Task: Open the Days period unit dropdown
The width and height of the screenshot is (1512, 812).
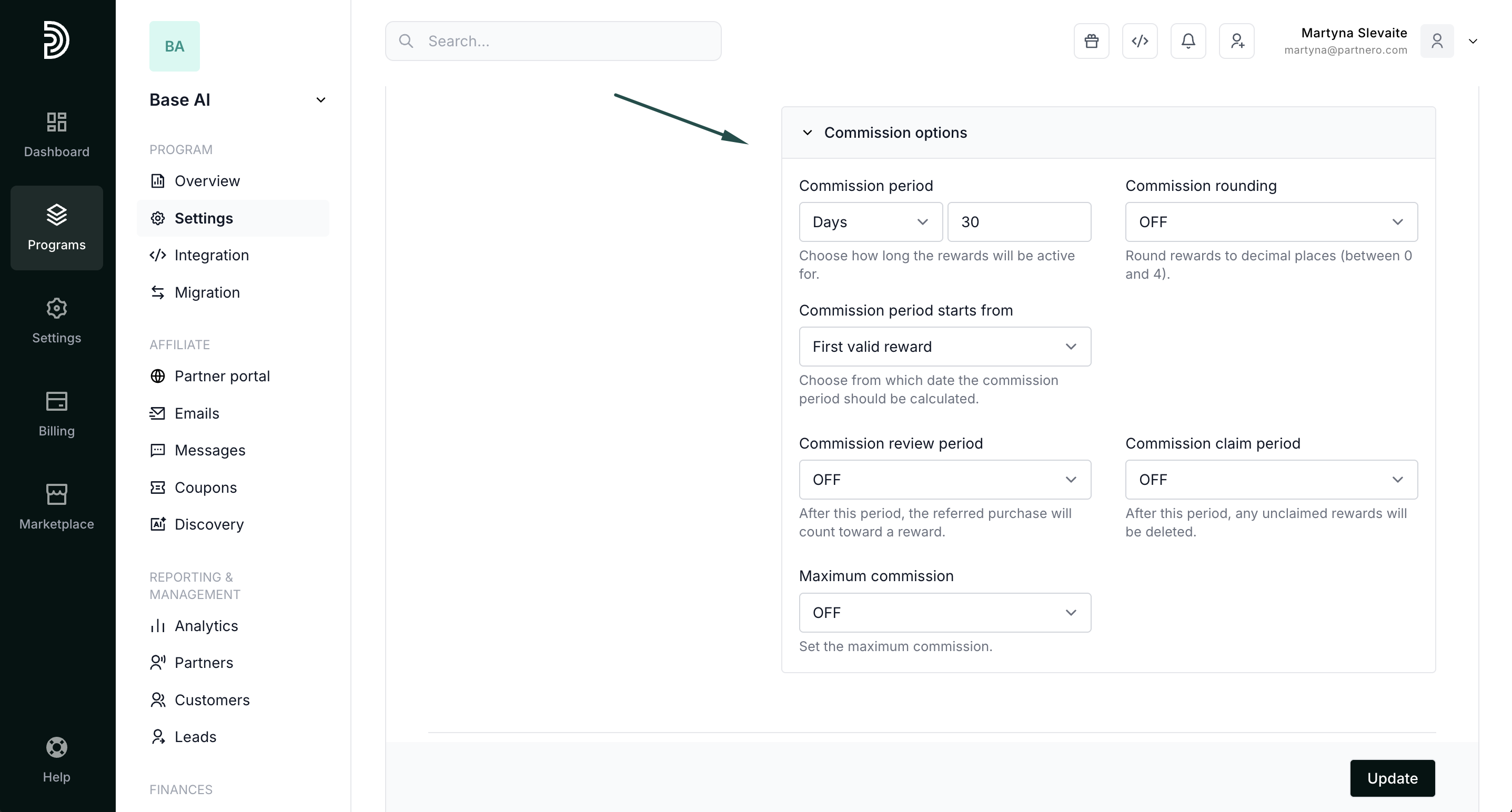Action: [x=870, y=222]
